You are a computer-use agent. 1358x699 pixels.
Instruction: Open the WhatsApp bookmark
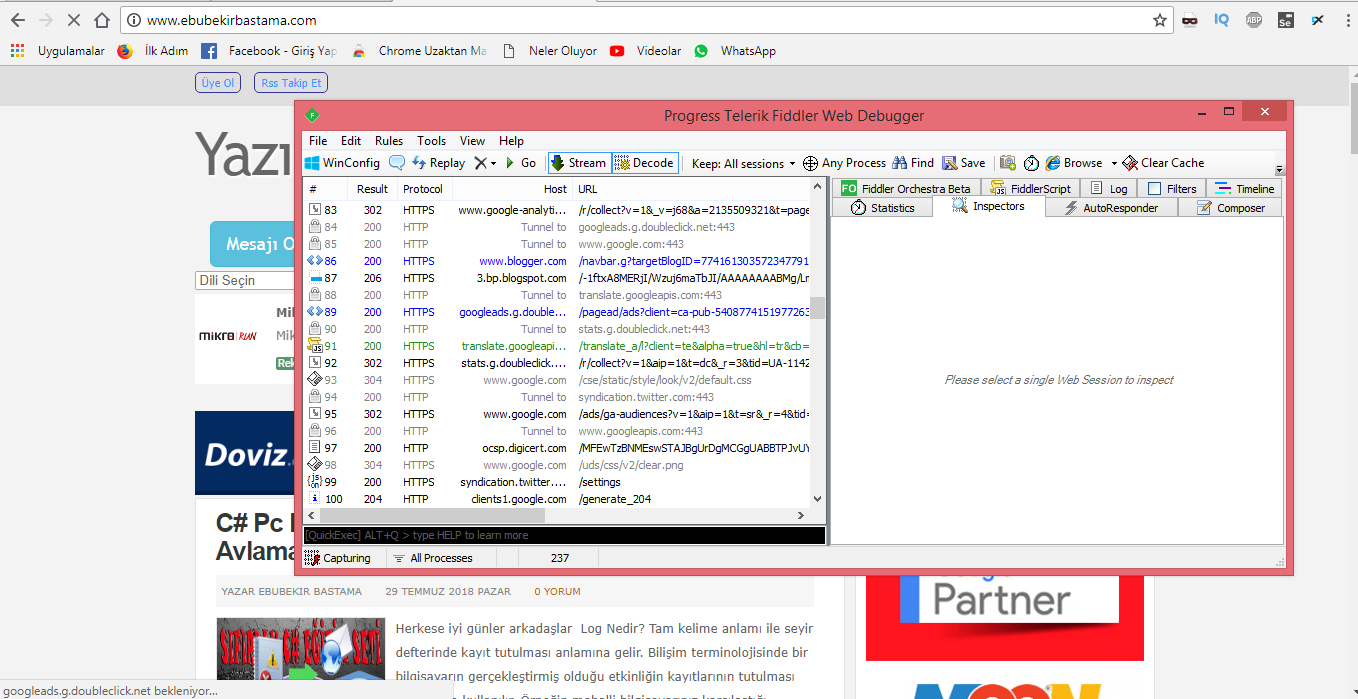tap(735, 51)
